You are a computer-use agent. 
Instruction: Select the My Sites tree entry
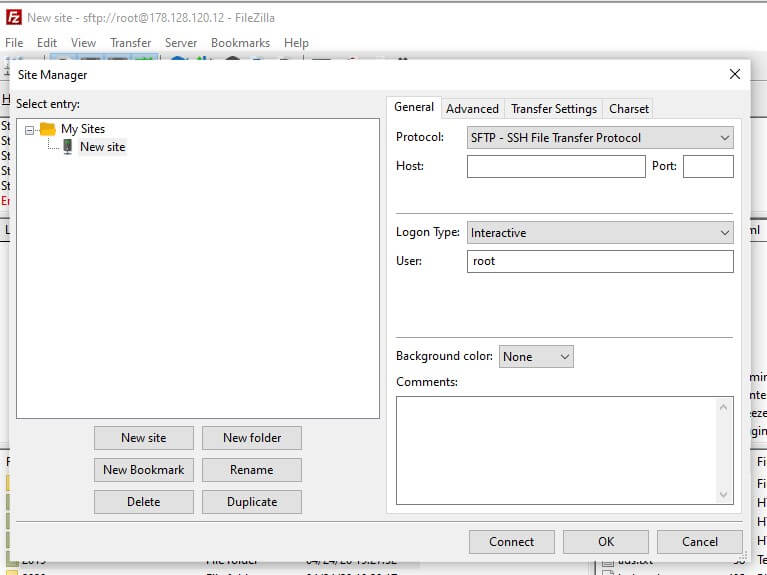(83, 129)
